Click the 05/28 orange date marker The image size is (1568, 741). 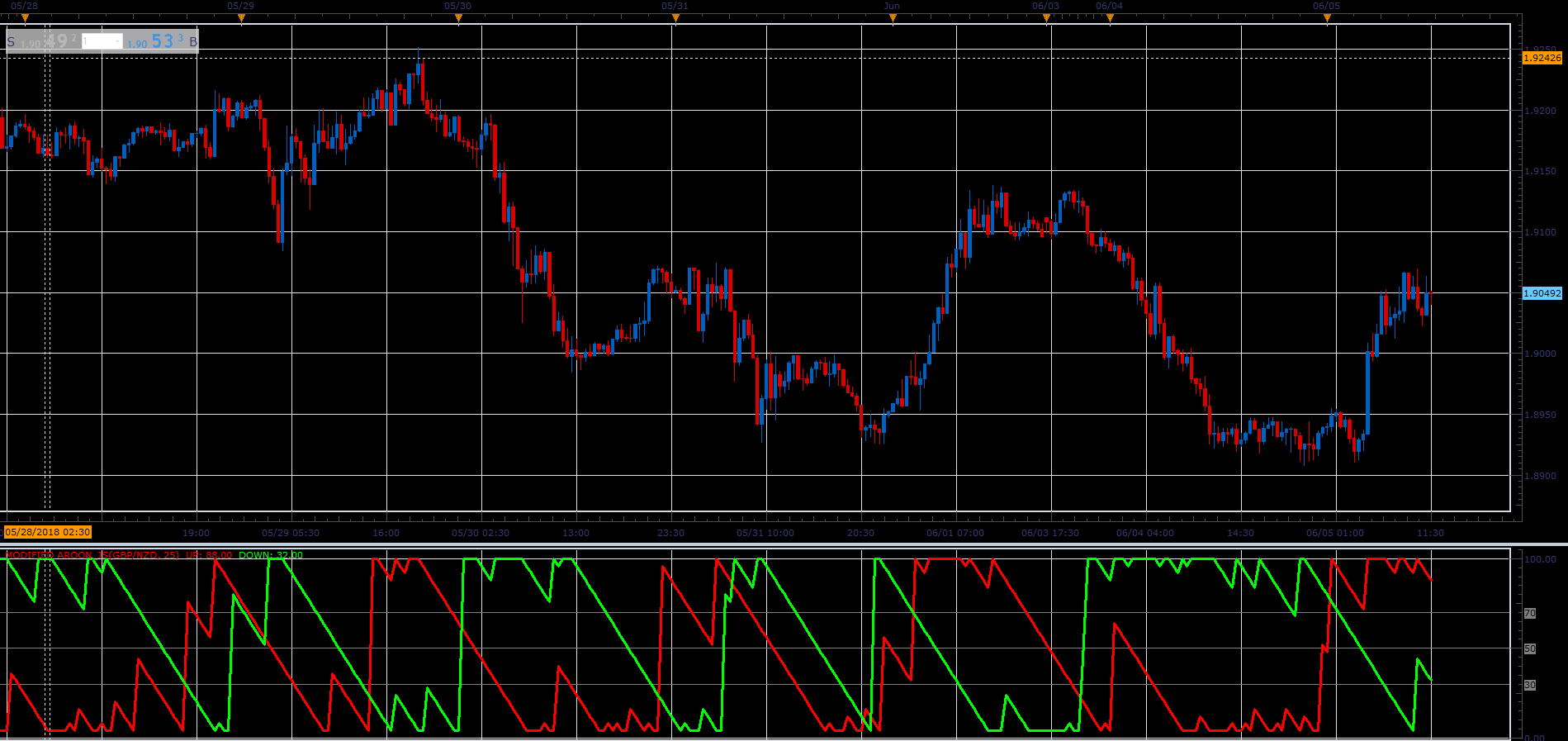25,18
